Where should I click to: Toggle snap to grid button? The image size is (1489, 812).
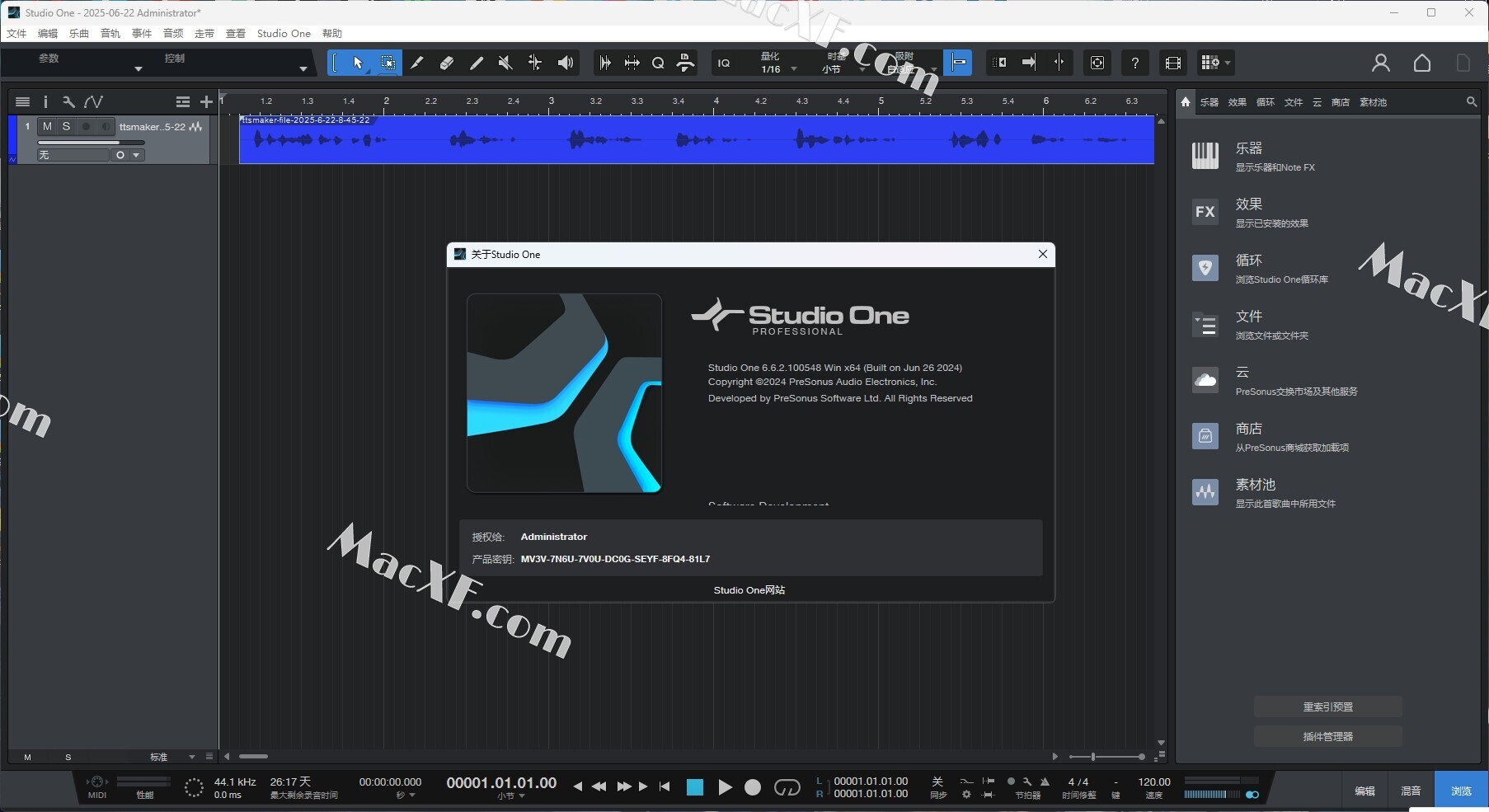click(x=958, y=63)
